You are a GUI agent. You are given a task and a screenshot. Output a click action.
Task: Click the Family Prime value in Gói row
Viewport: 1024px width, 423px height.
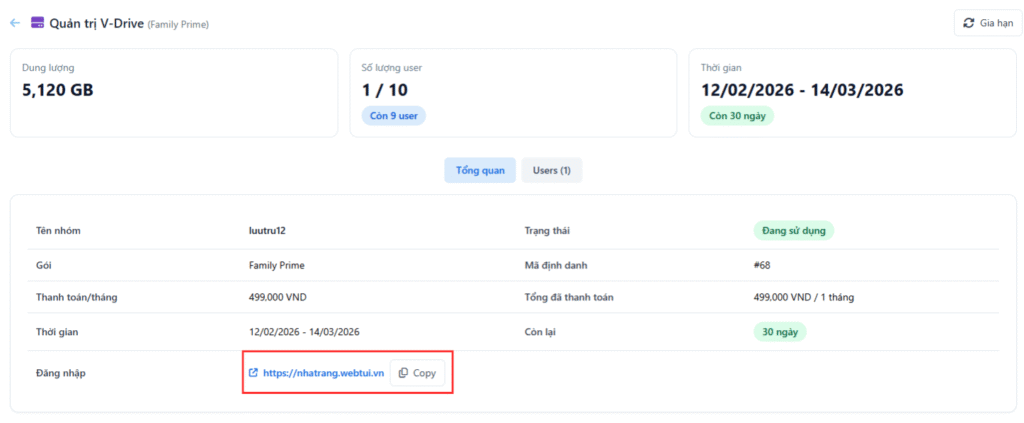[x=276, y=266]
